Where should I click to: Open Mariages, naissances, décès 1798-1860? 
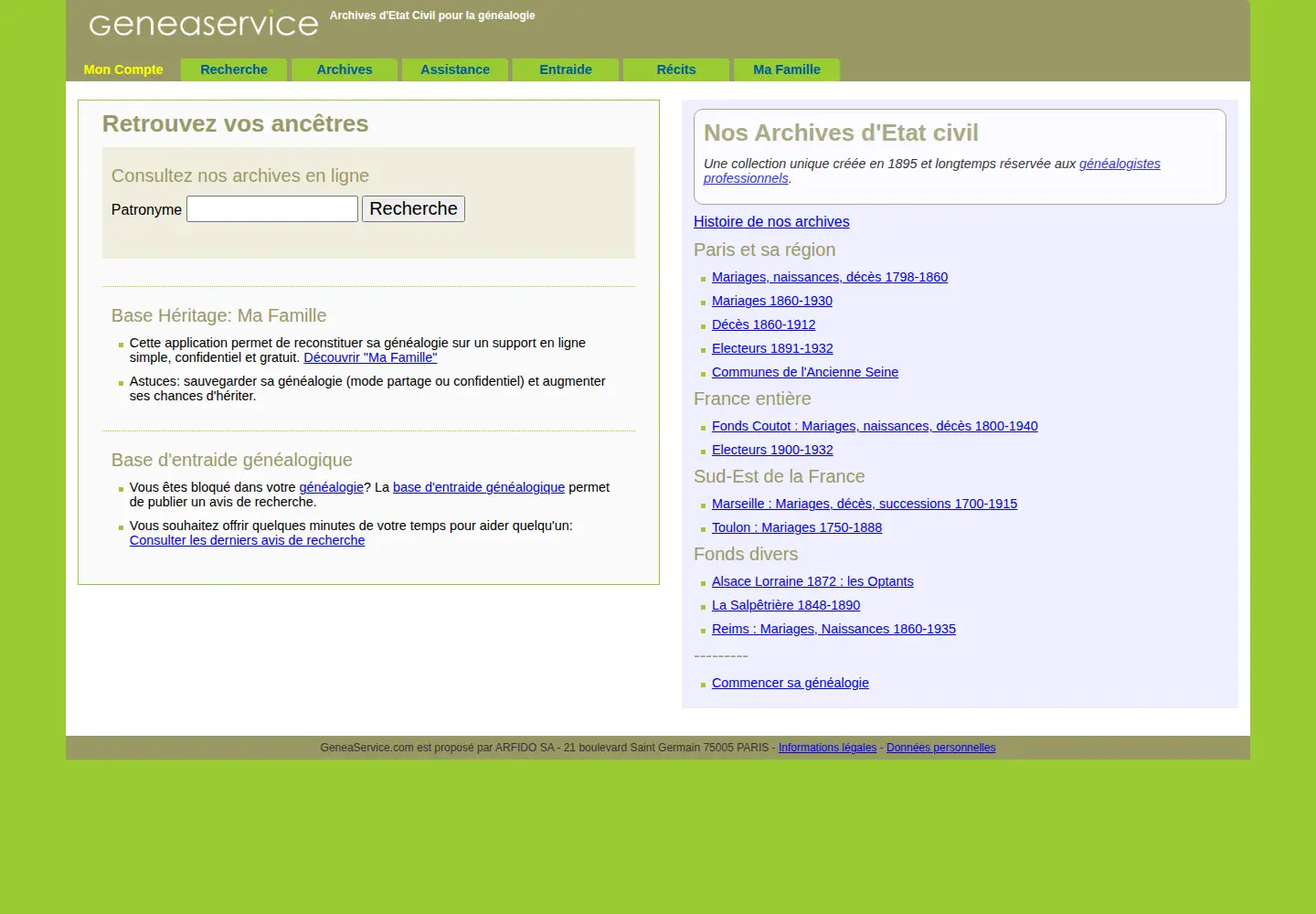(x=830, y=277)
